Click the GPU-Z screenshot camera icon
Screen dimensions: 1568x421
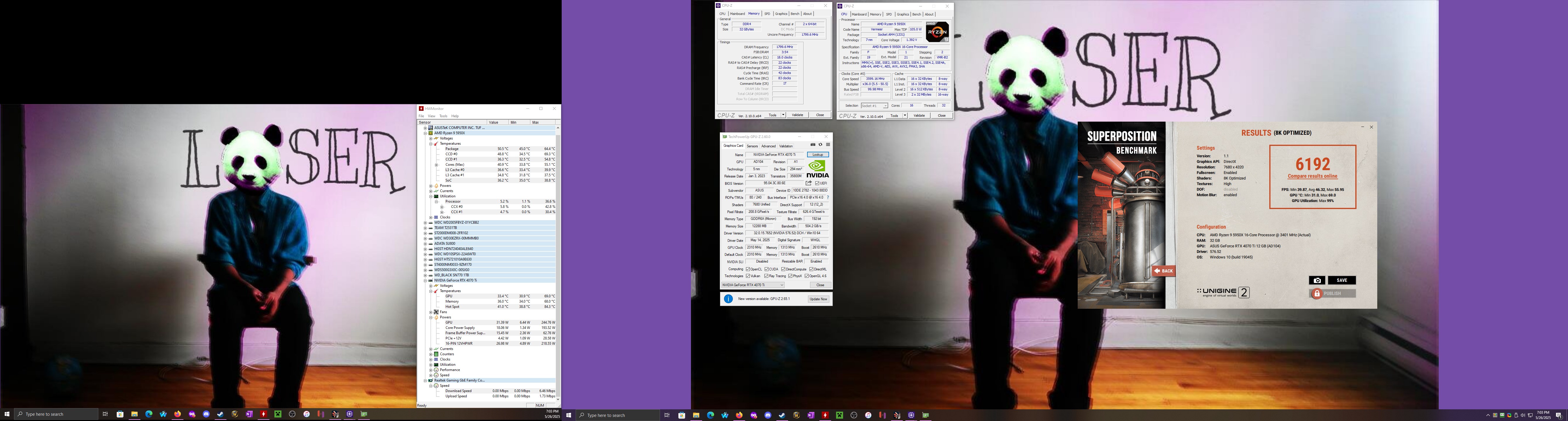pyautogui.click(x=813, y=145)
